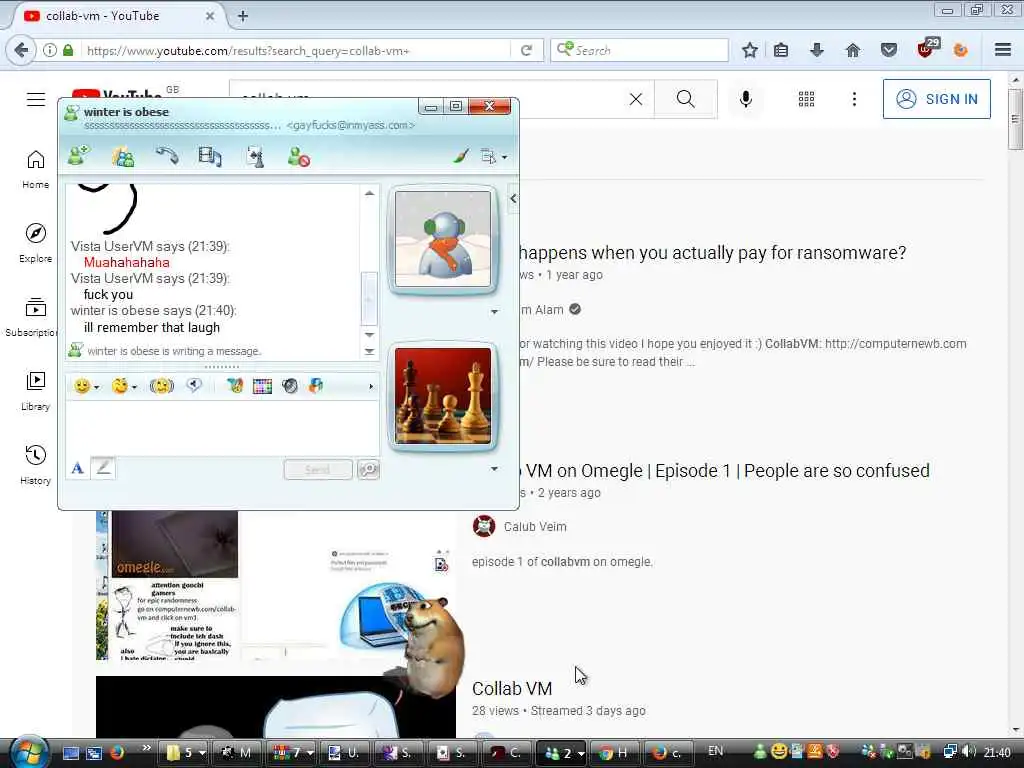
Task: Open the Collab VM streamed video title
Action: pos(512,688)
